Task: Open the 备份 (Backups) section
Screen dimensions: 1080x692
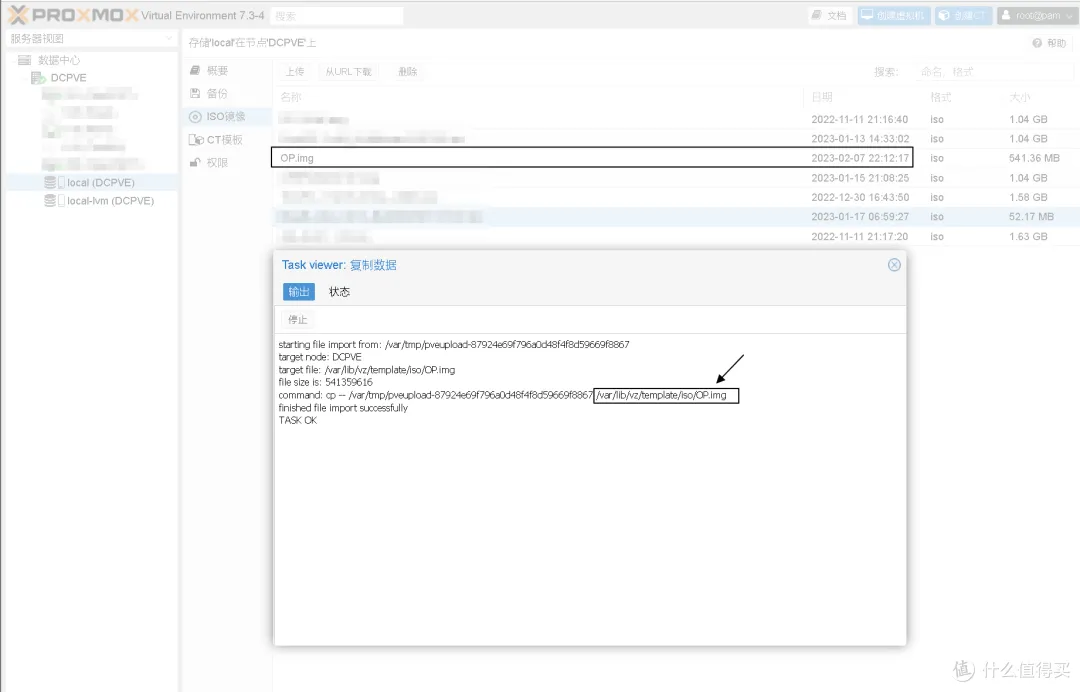Action: (x=216, y=93)
